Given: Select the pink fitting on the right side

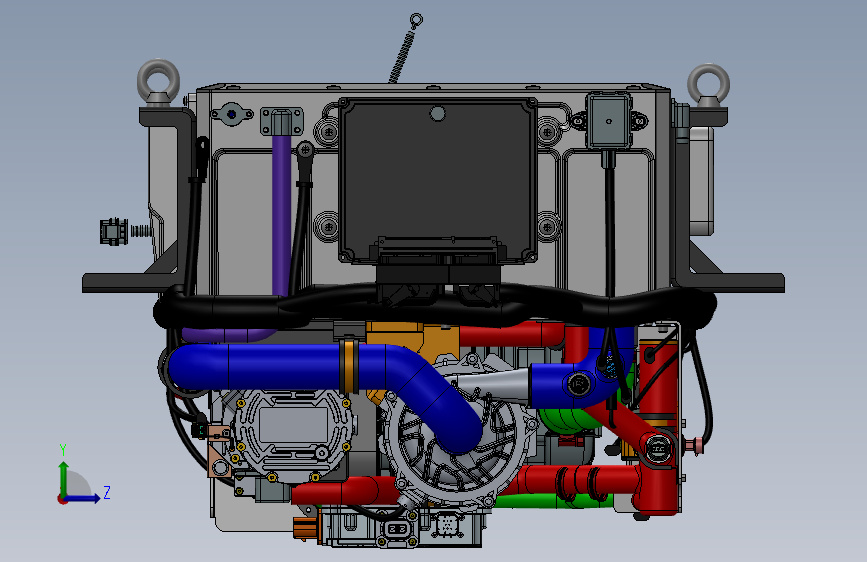Looking at the screenshot, I should (x=696, y=444).
